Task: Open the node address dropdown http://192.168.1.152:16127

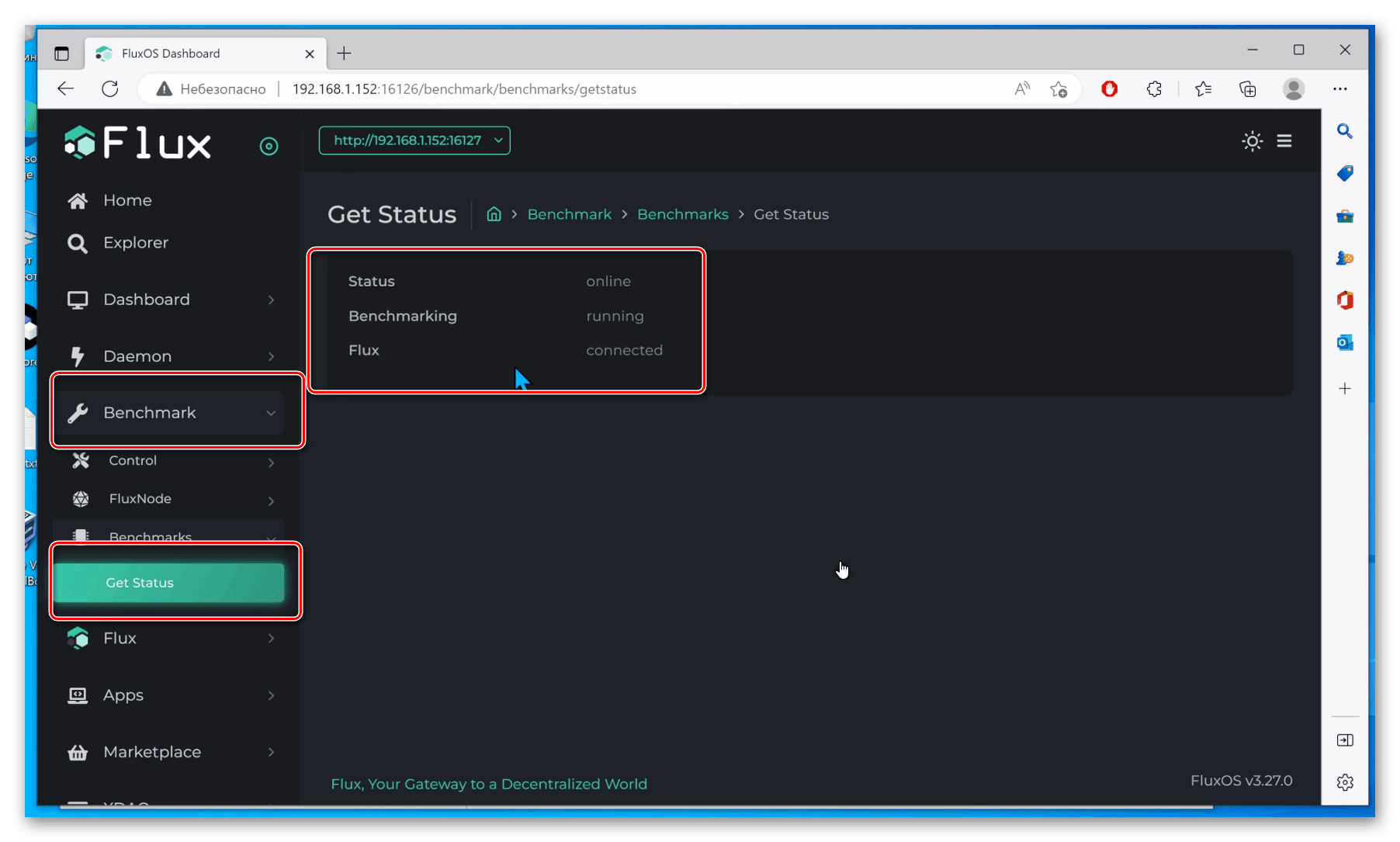Action: [414, 140]
